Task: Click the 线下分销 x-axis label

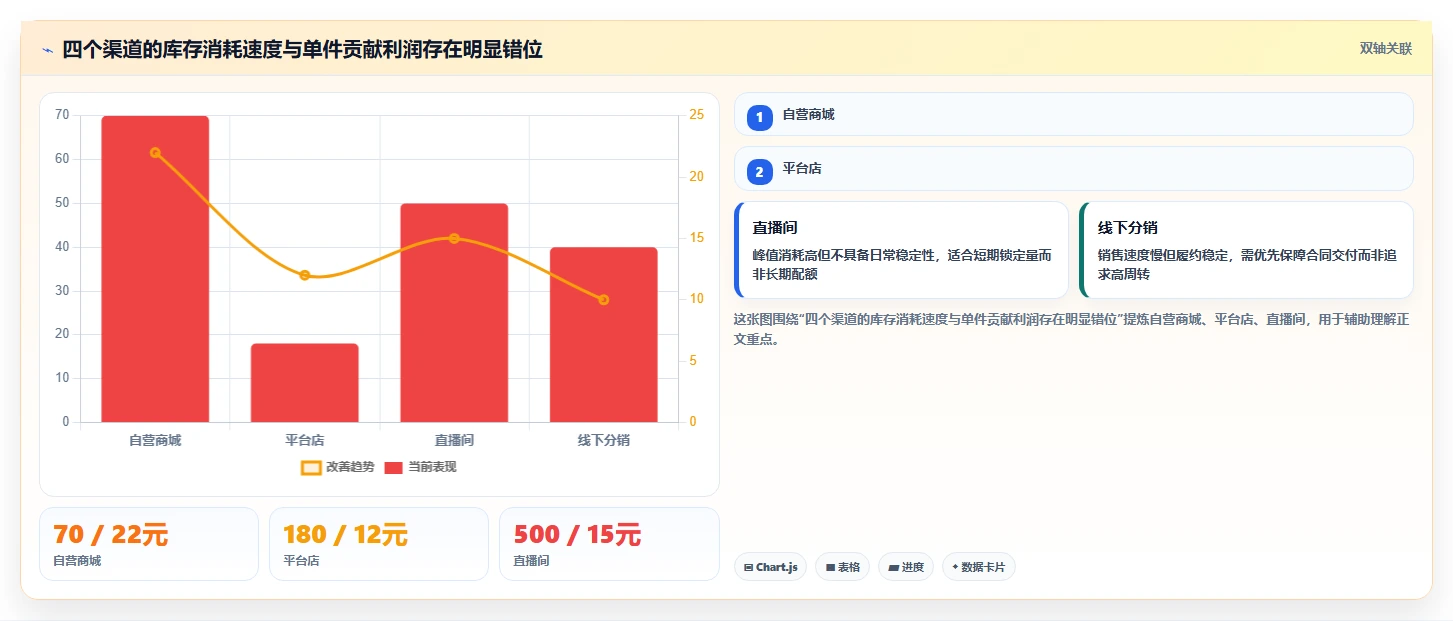Action: [x=604, y=440]
